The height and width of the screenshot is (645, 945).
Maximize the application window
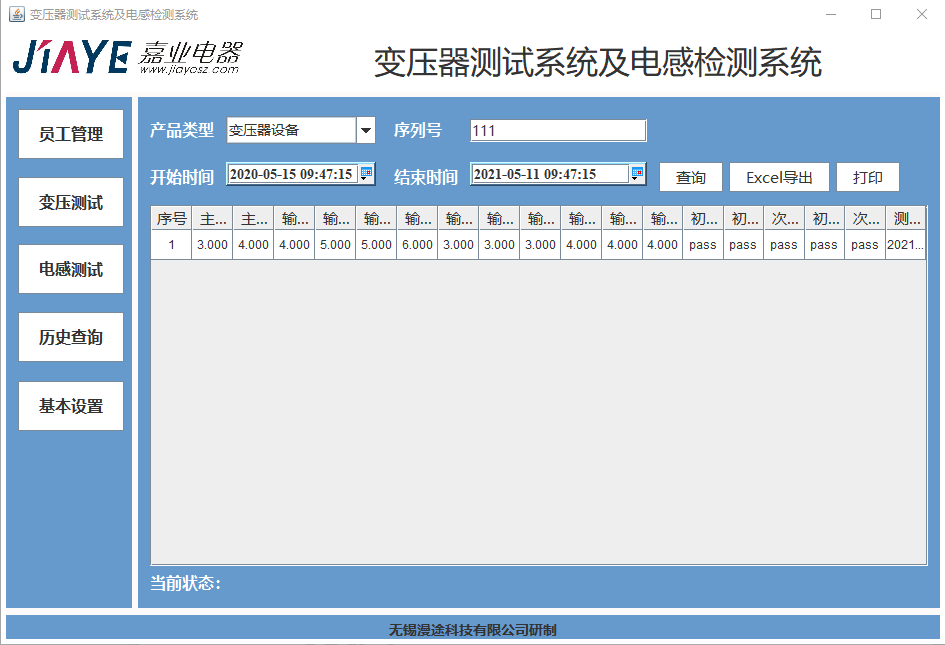876,14
